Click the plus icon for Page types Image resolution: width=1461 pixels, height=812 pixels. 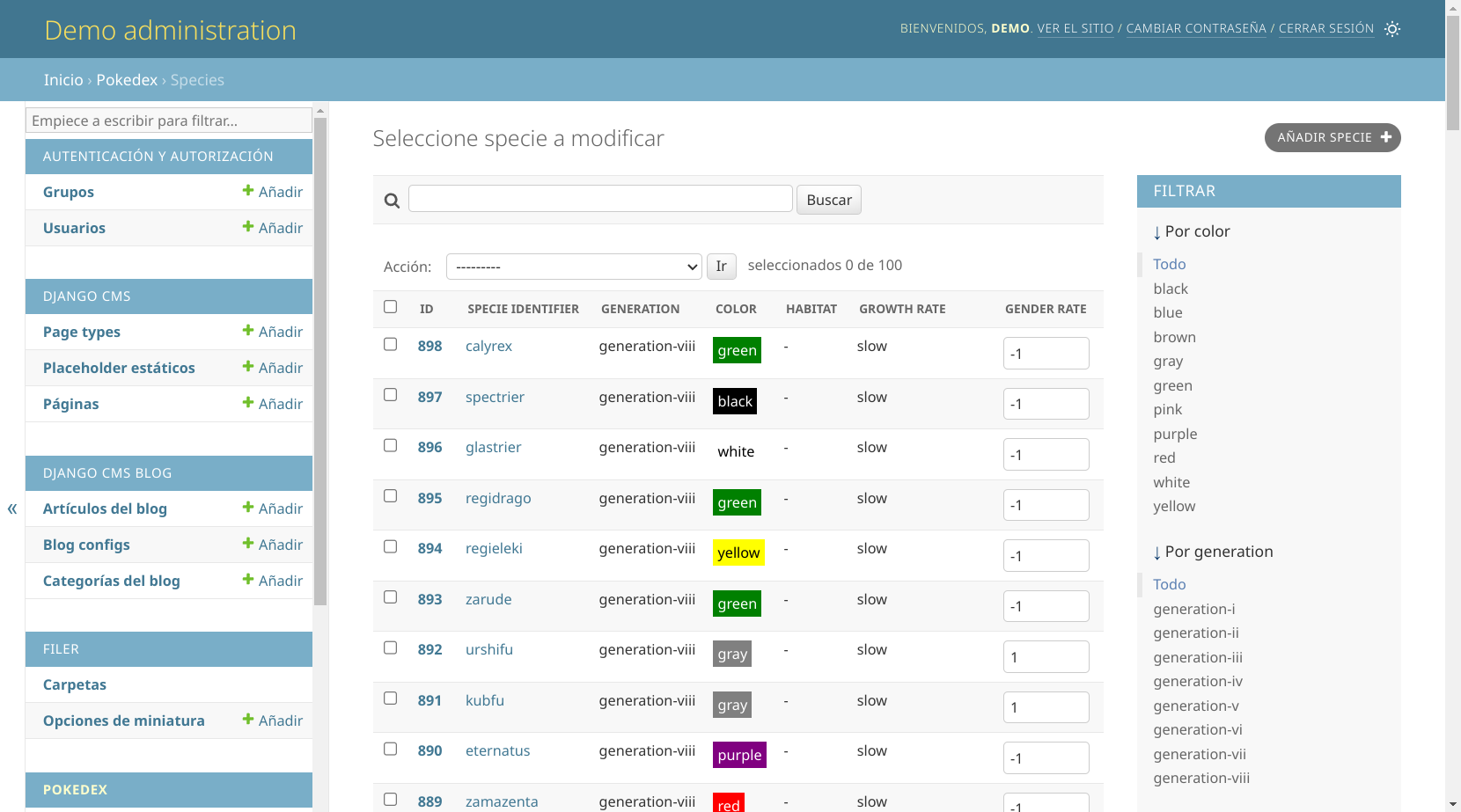(248, 331)
